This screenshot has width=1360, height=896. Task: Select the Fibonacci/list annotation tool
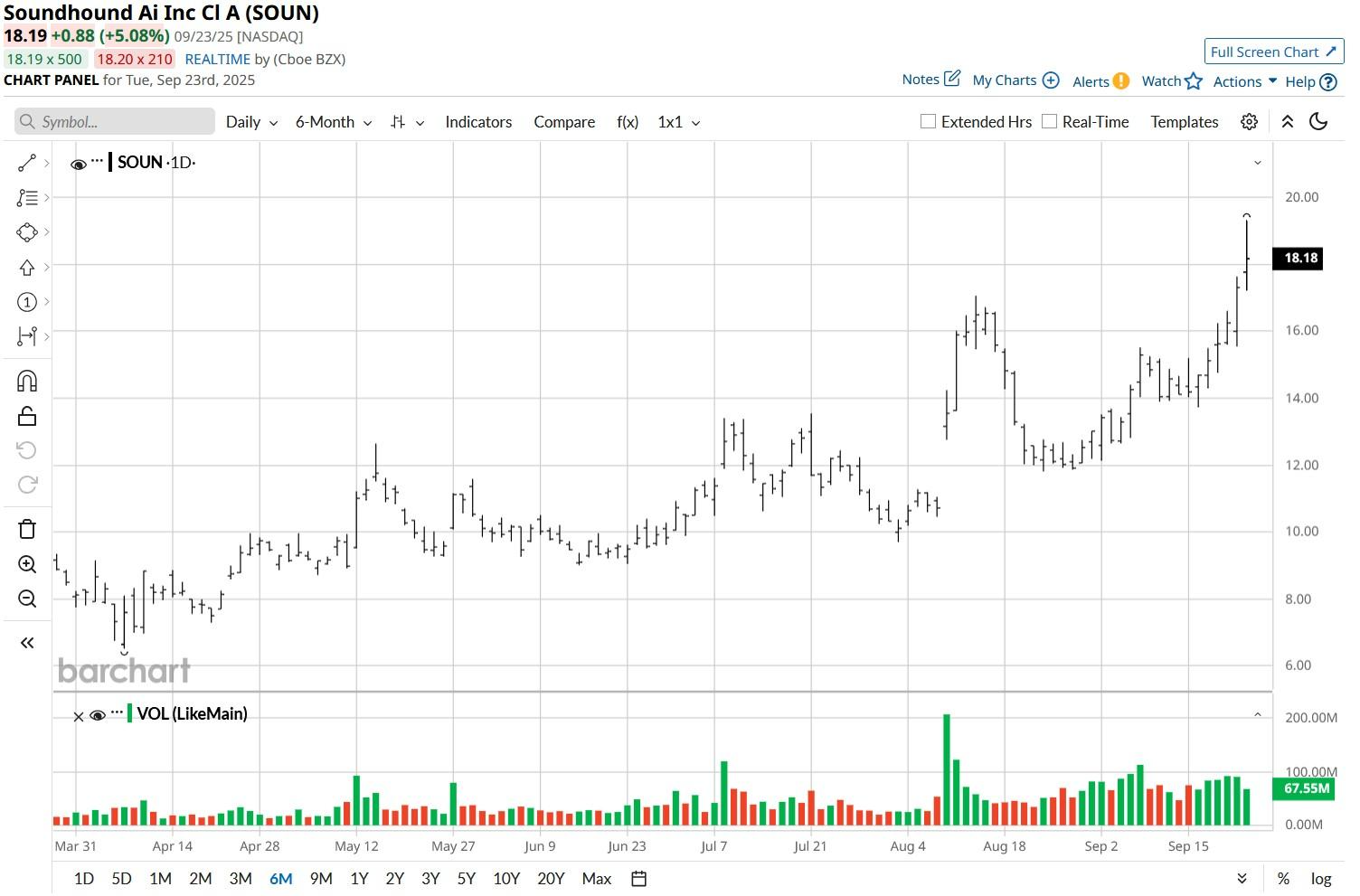coord(27,197)
